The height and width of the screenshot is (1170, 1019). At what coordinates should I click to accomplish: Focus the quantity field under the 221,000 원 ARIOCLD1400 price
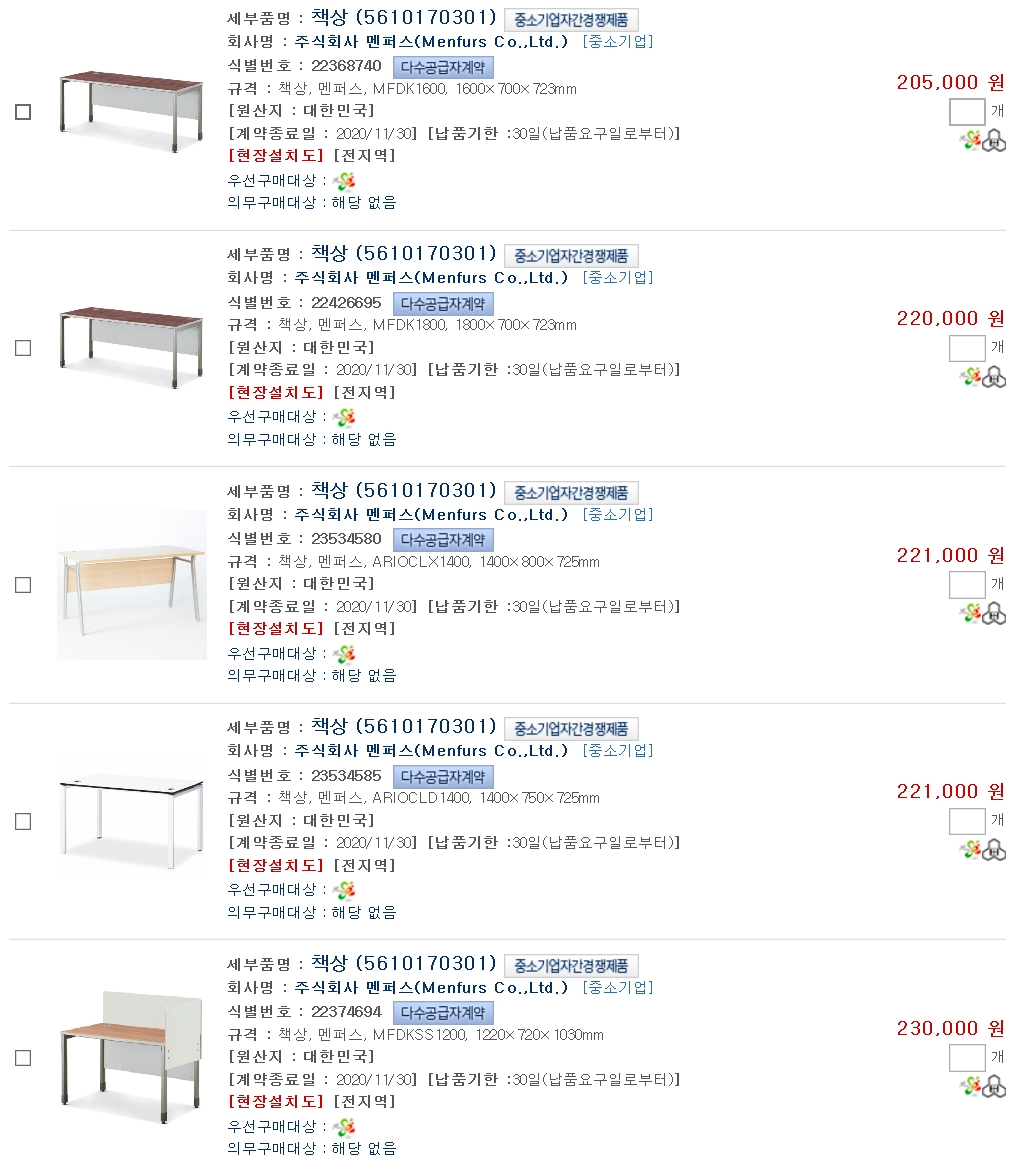(967, 822)
